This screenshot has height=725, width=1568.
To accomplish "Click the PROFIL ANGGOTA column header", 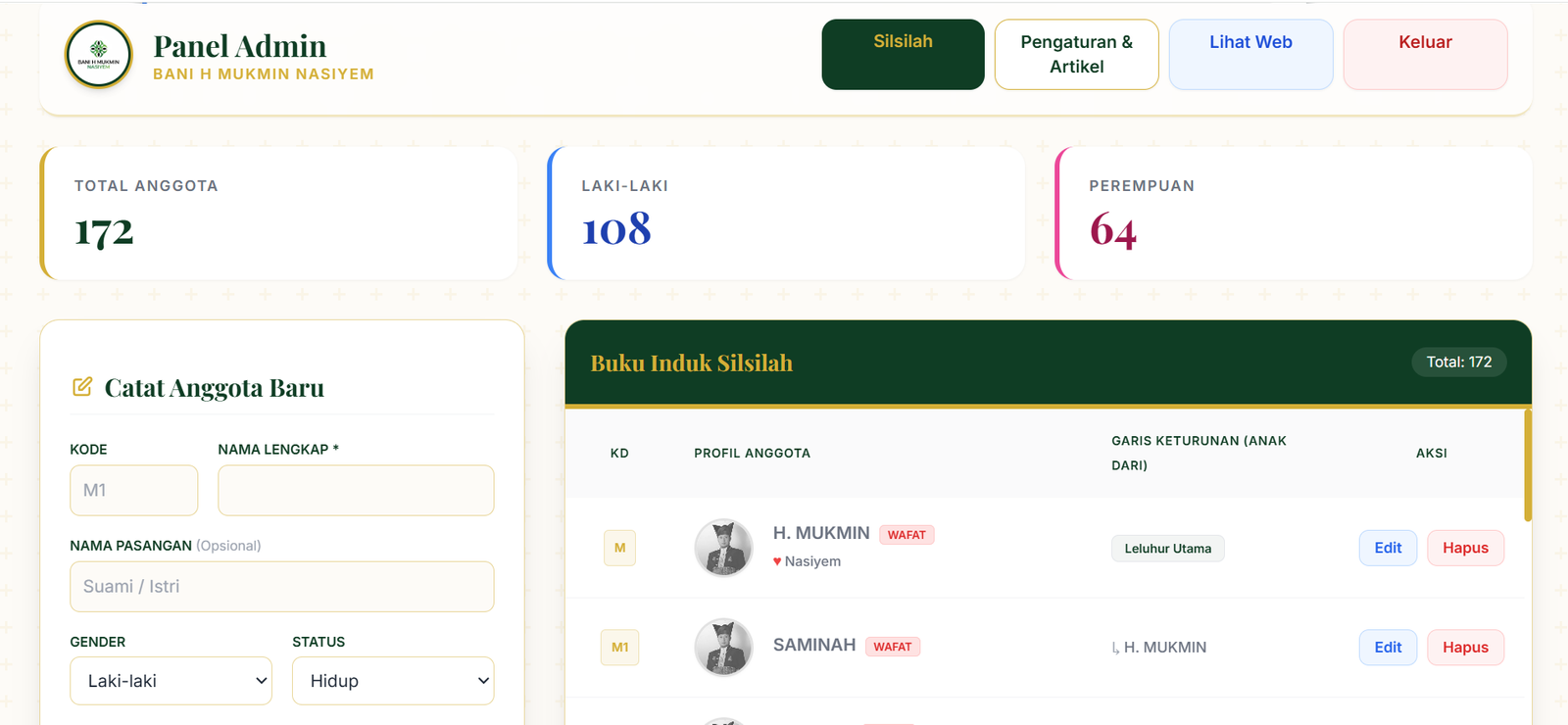I will click(752, 454).
